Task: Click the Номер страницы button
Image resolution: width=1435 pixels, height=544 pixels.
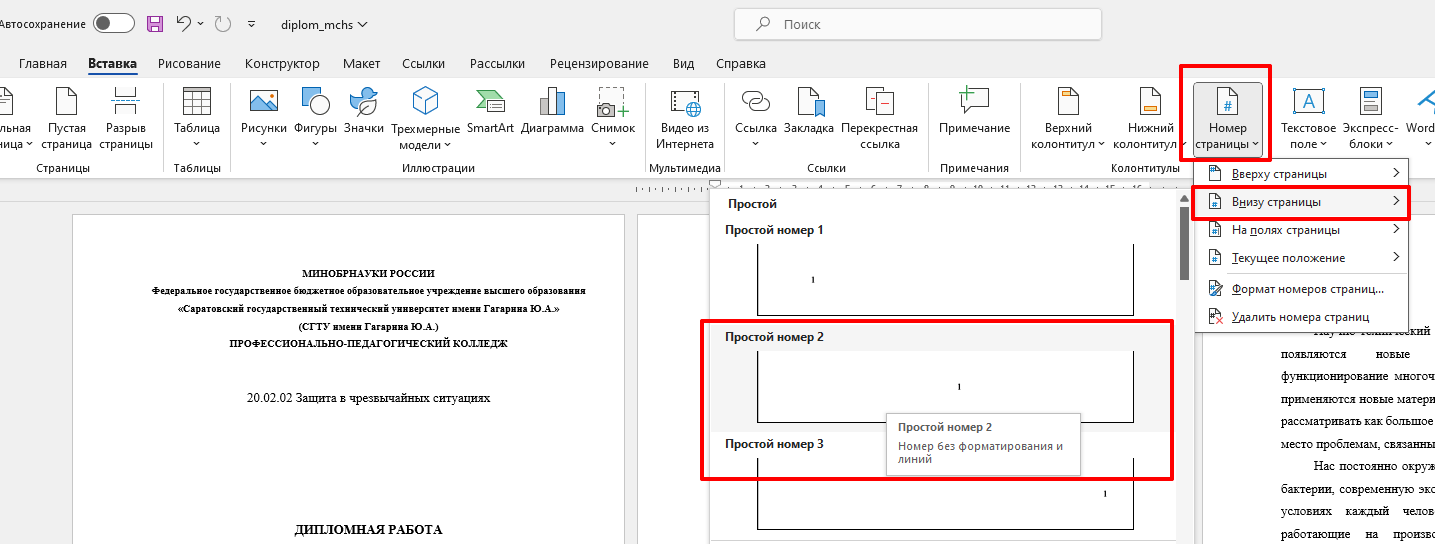Action: [1228, 119]
